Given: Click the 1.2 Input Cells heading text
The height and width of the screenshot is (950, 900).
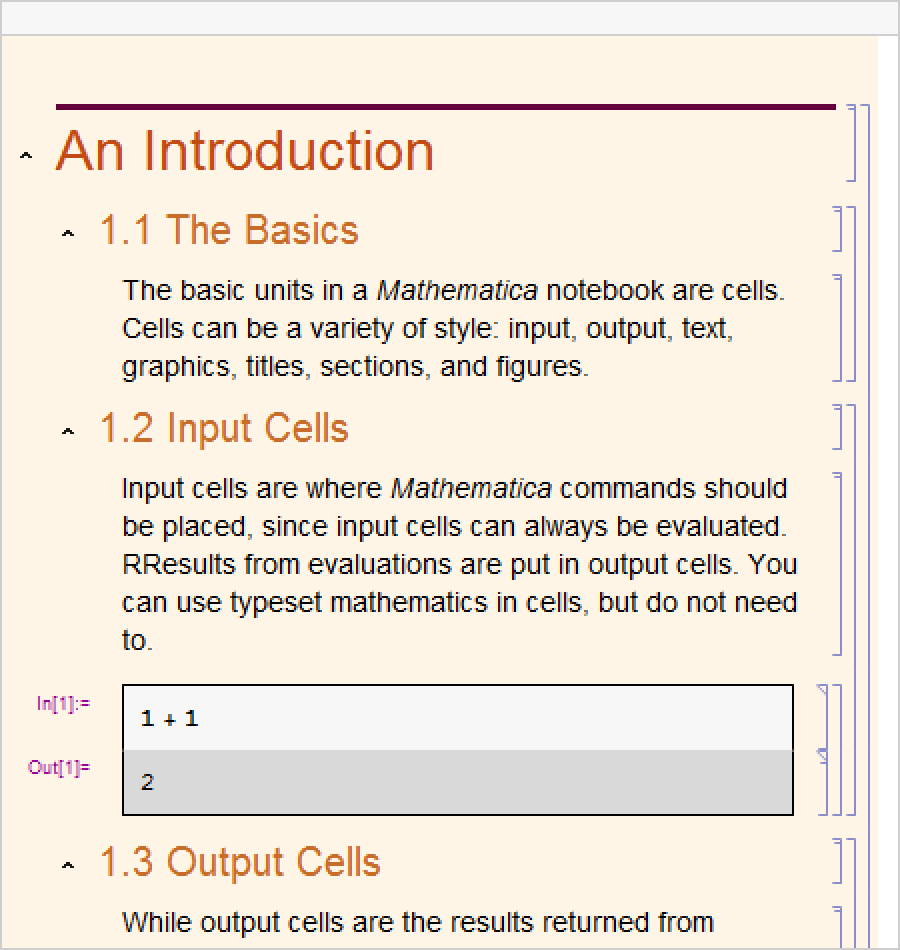Looking at the screenshot, I should (223, 428).
